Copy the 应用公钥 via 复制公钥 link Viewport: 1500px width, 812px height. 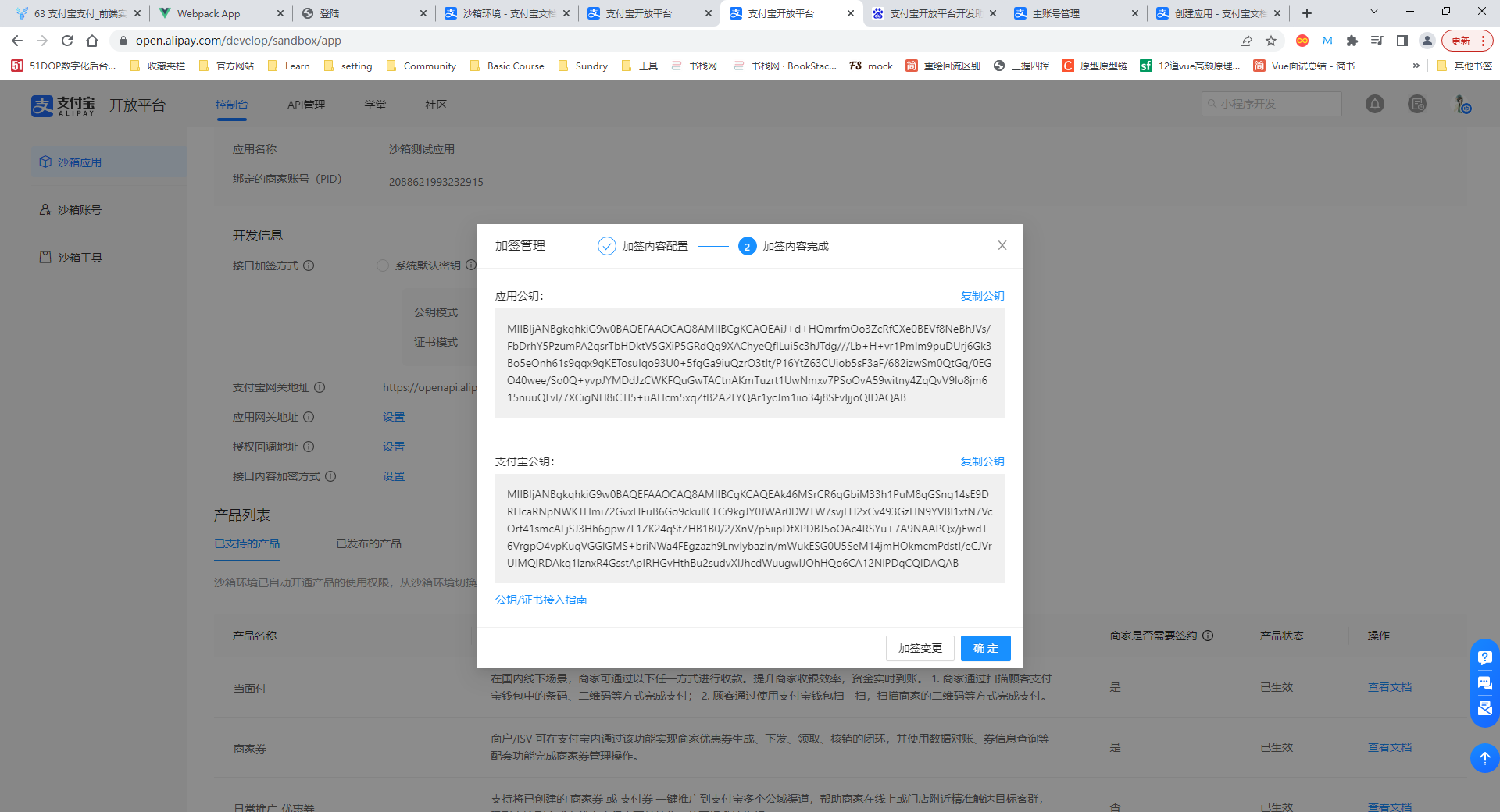[982, 296]
